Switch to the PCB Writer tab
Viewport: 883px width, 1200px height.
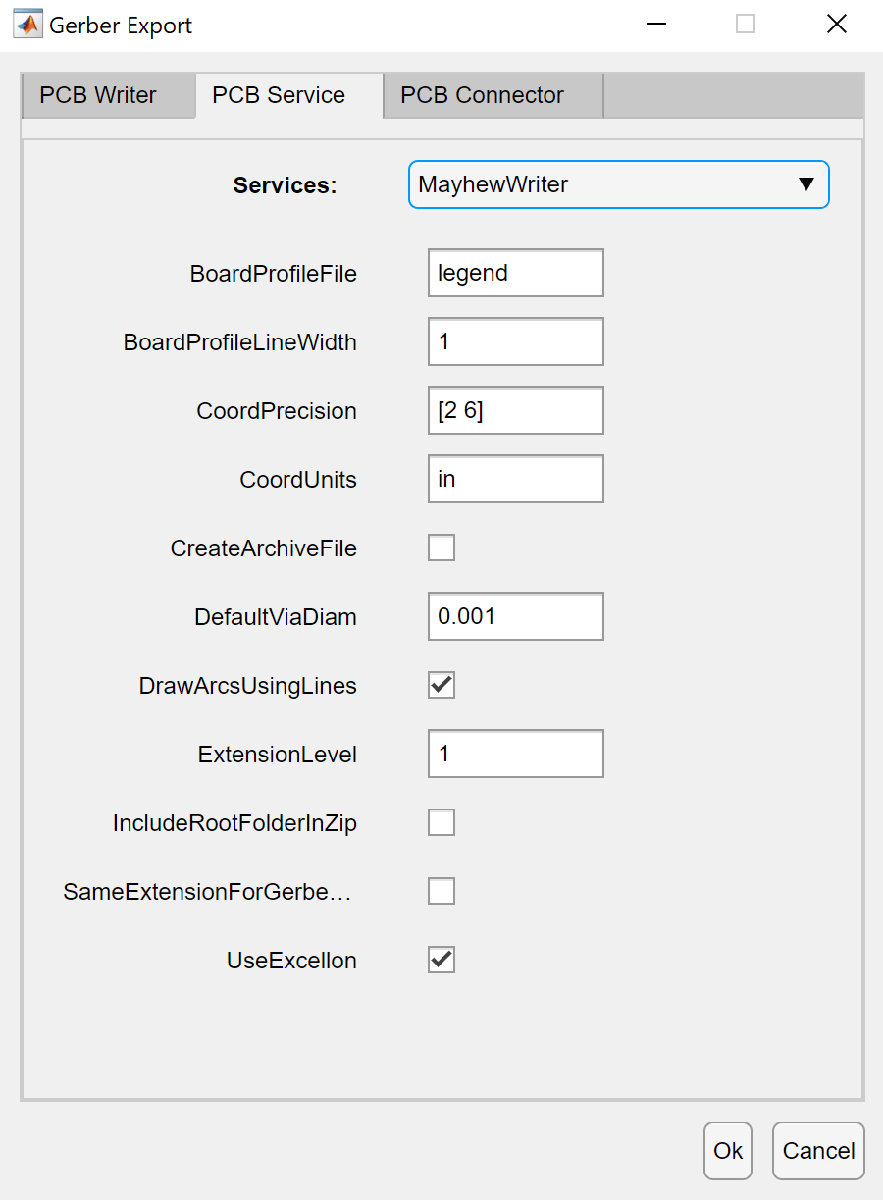point(98,96)
